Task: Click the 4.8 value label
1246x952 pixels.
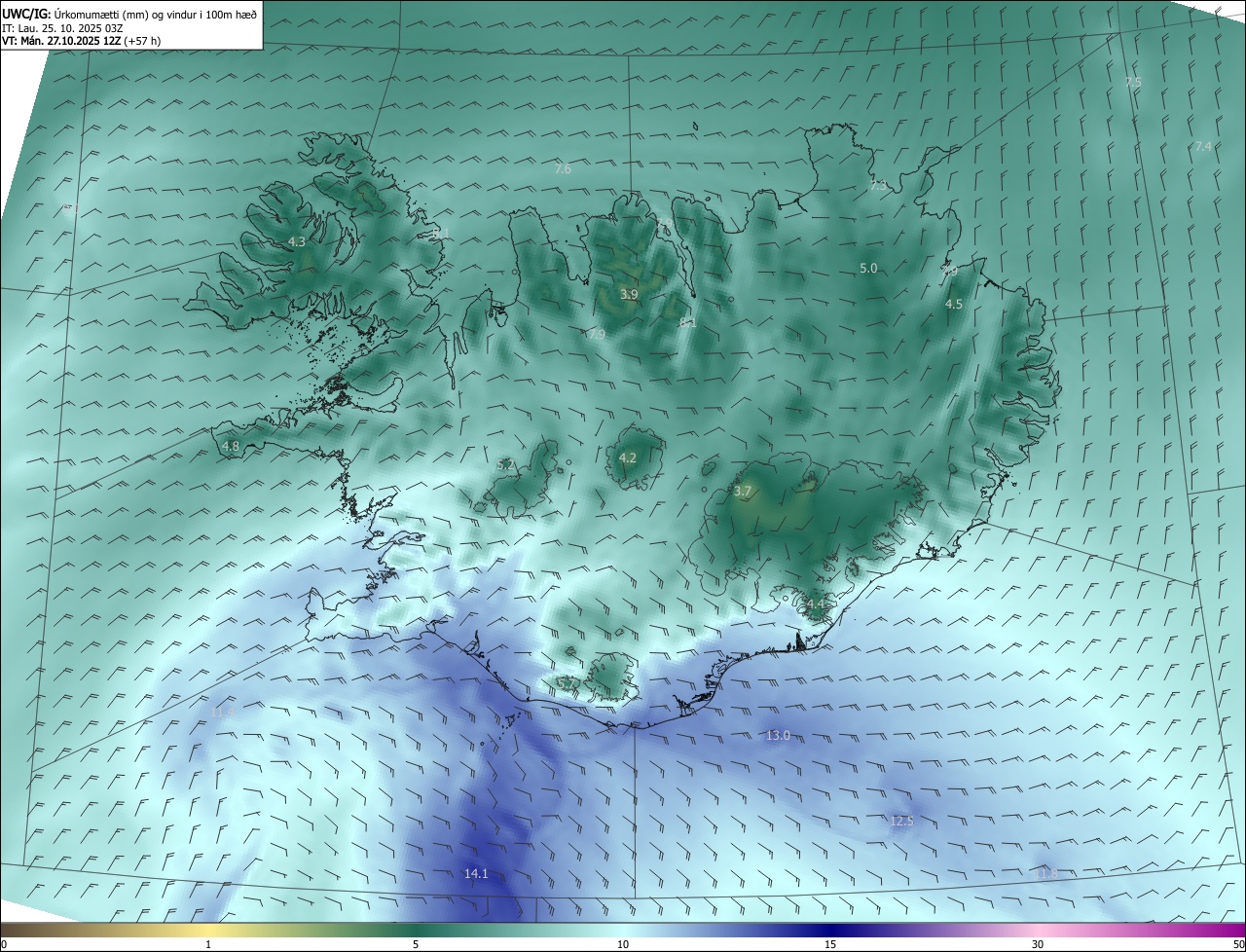Action: [x=231, y=447]
